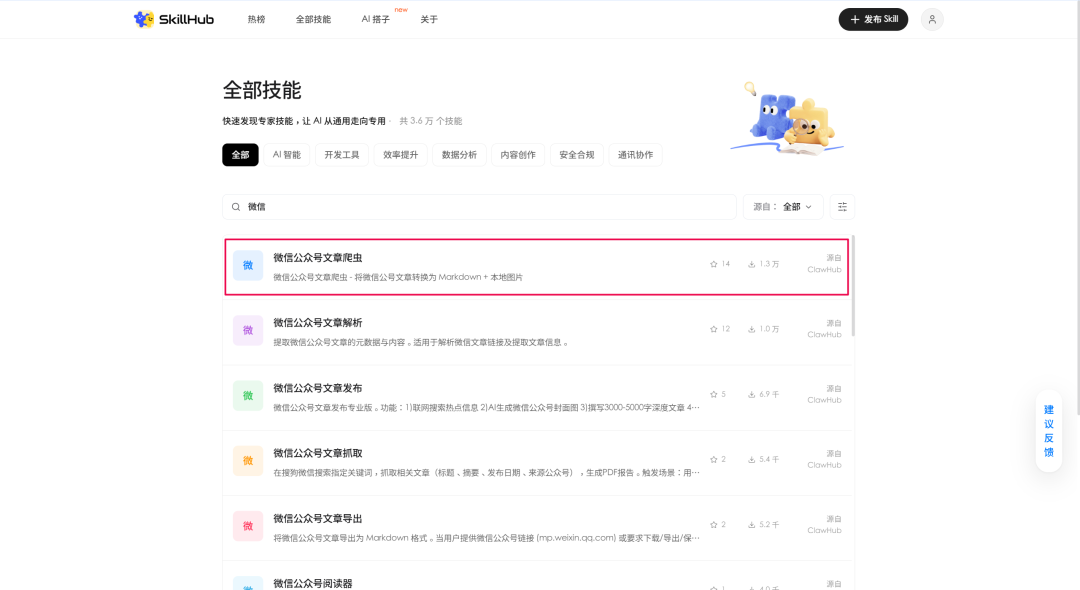Screen dimensions: 1080x590
Task: Open the 热榜 nav item
Action: coord(256,19)
